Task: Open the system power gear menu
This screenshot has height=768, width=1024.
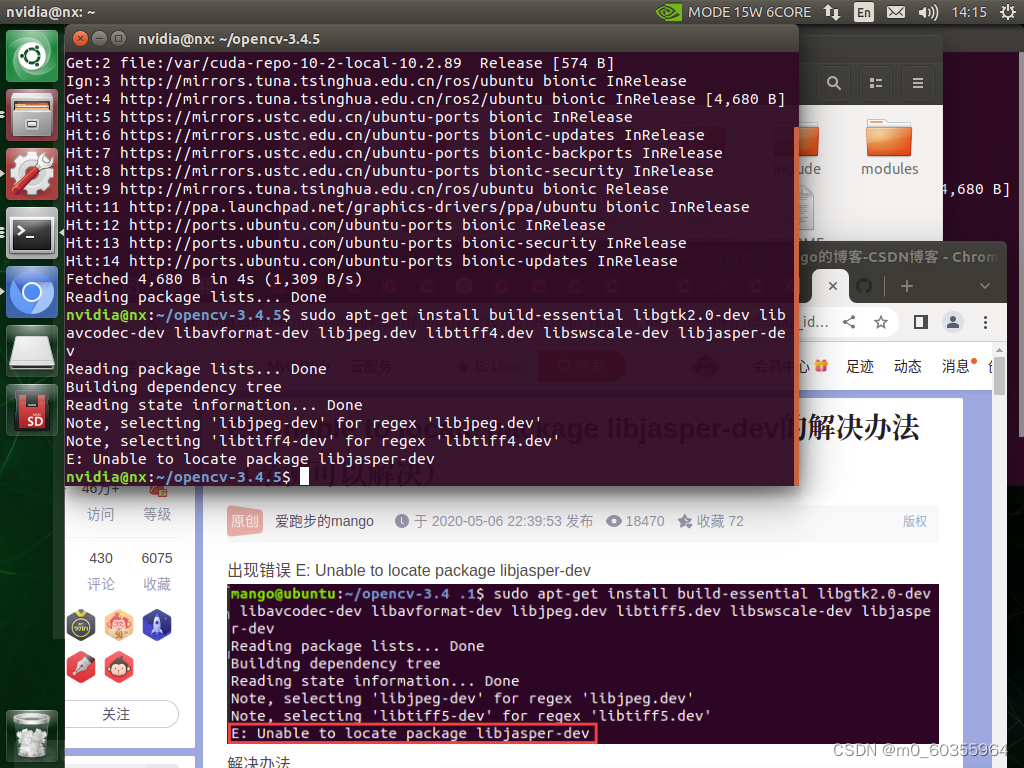Action: coord(1008,12)
